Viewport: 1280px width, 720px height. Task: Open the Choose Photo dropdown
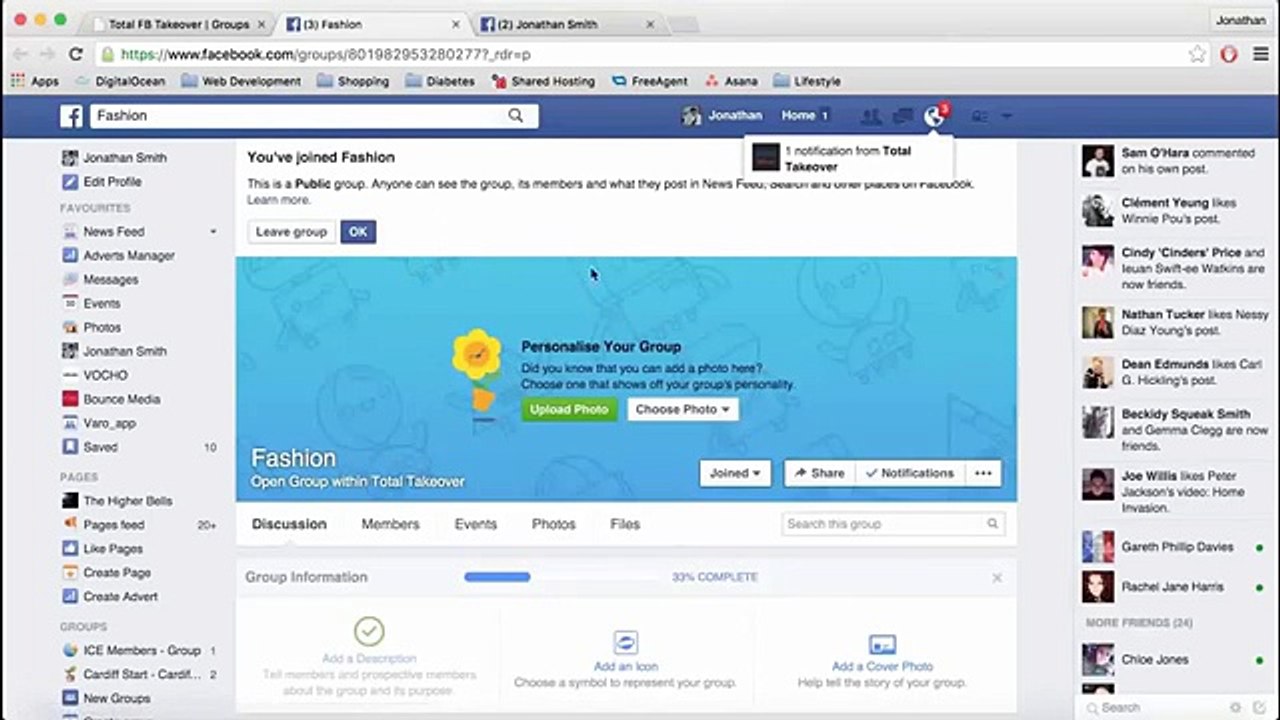(x=683, y=409)
